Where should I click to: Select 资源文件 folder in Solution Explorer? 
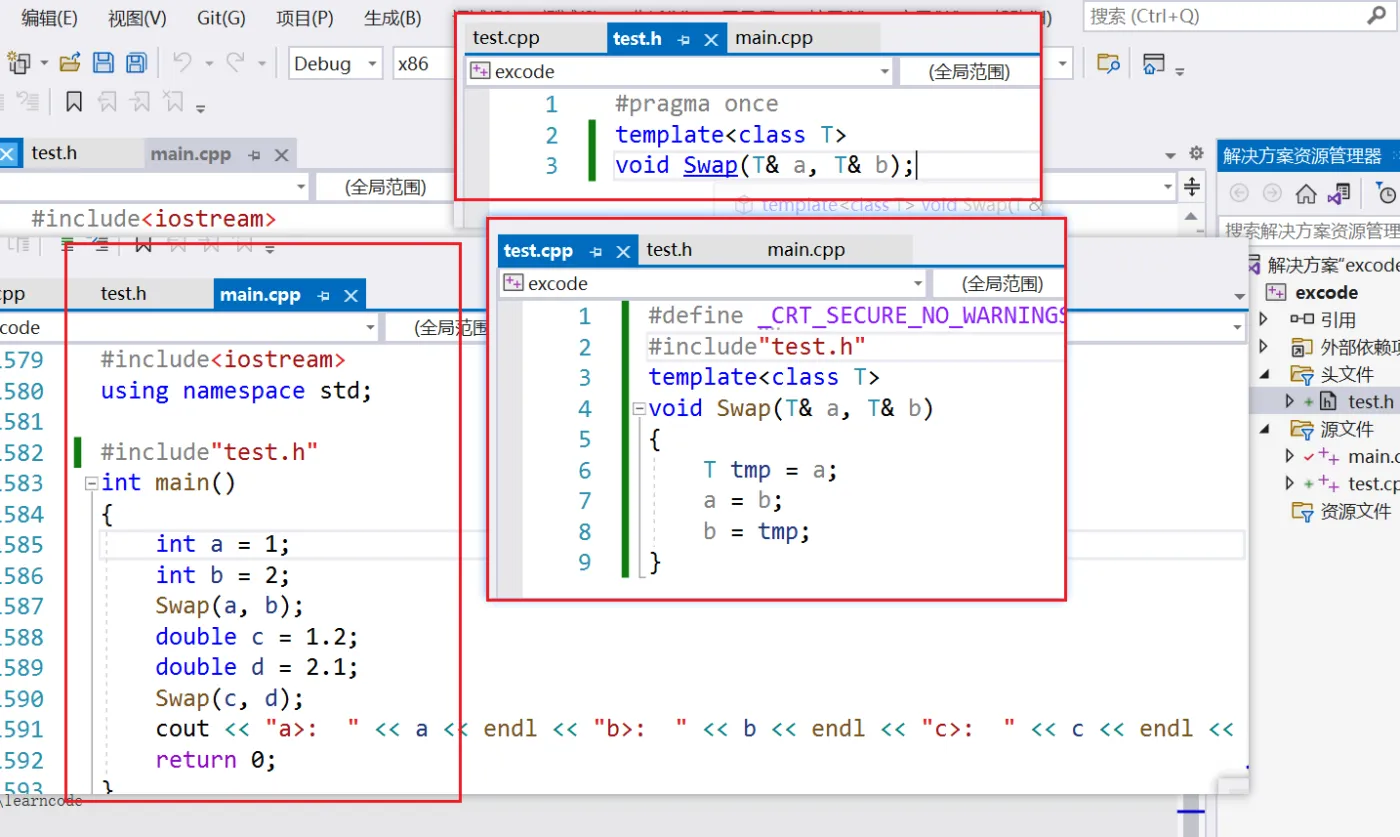tap(1355, 511)
